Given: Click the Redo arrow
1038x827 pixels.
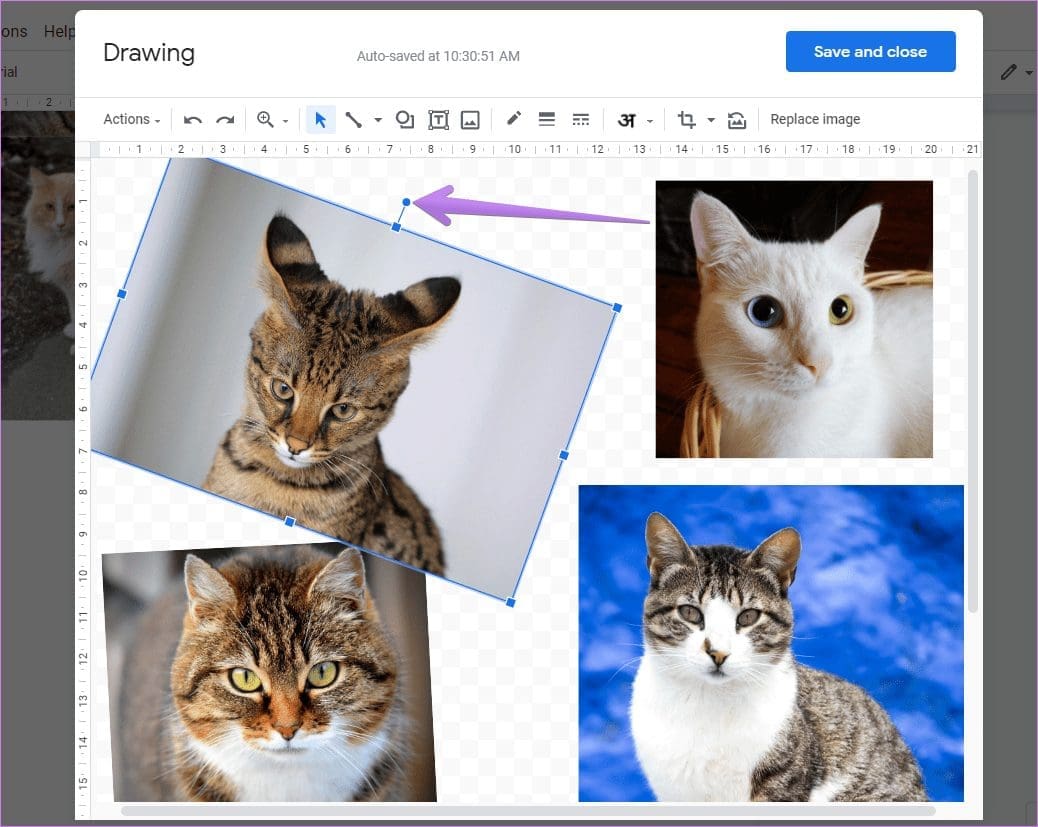Looking at the screenshot, I should coord(223,119).
